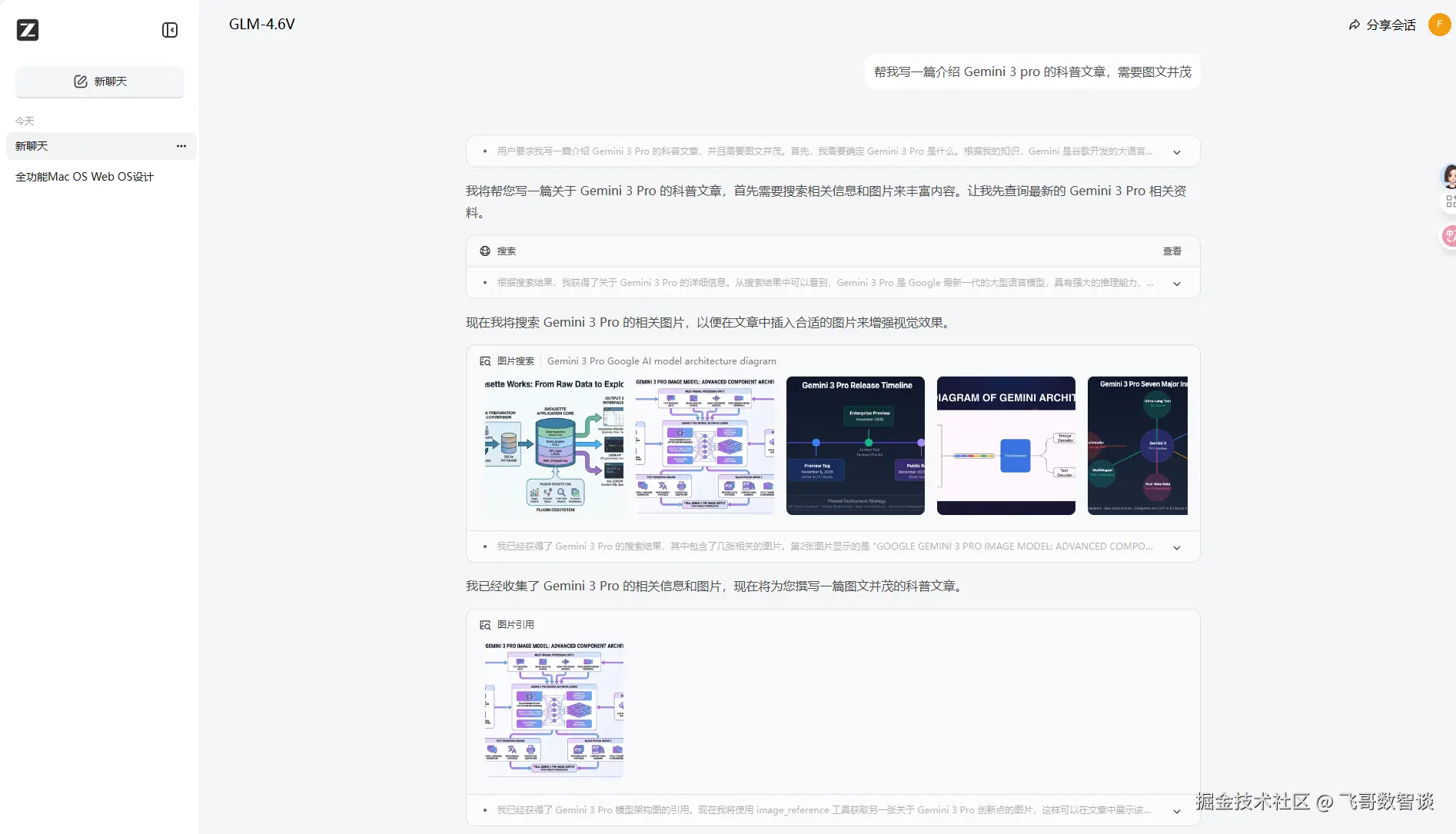This screenshot has width=1456, height=834.
Task: Click the grid icon on right edge
Action: 1450,201
